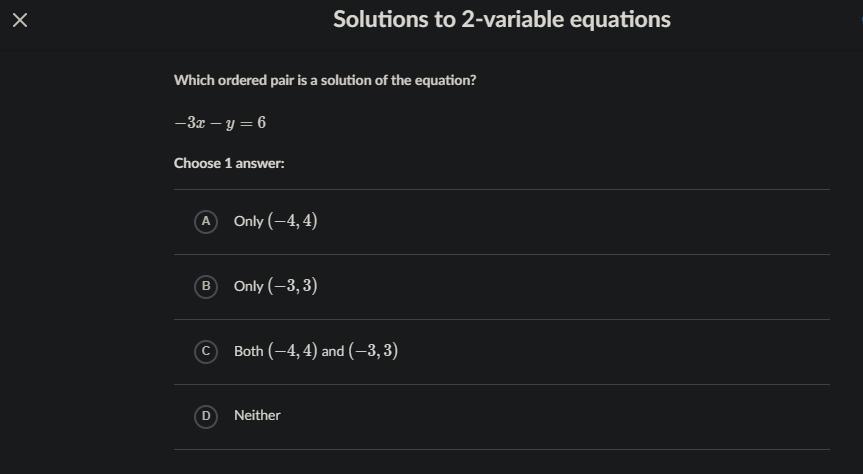The width and height of the screenshot is (863, 474).
Task: Choose the "Only (−4, 4)" answer text
Action: (x=275, y=221)
